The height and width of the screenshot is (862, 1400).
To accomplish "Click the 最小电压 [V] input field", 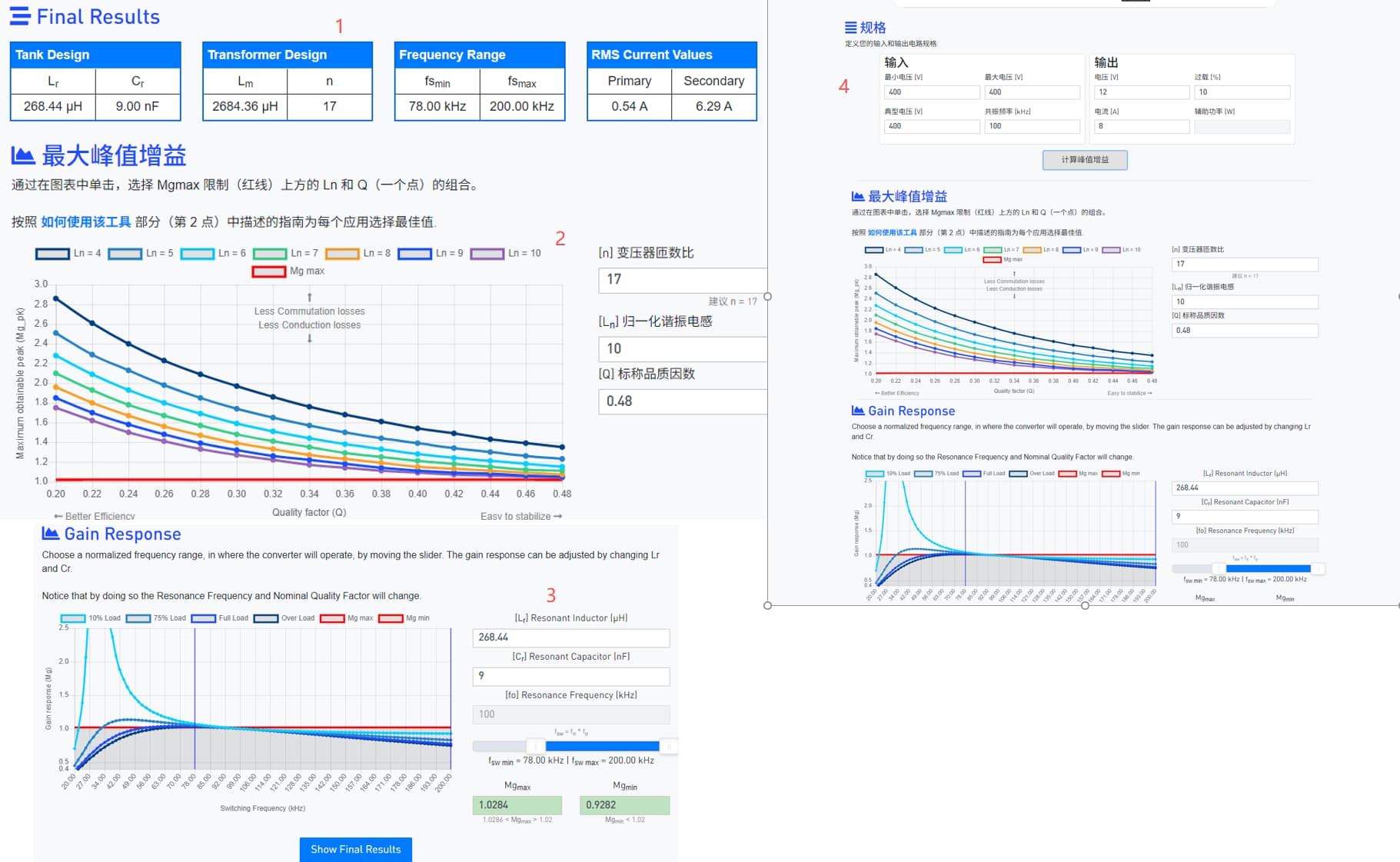I will [931, 92].
